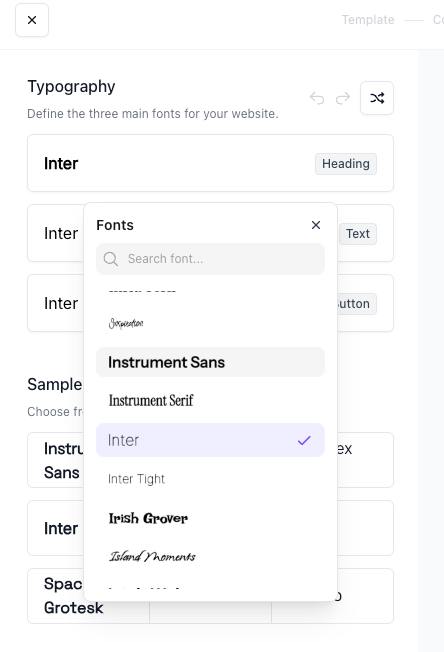Image resolution: width=444 pixels, height=652 pixels.
Task: Select Island Moments script font
Action: [210, 556]
